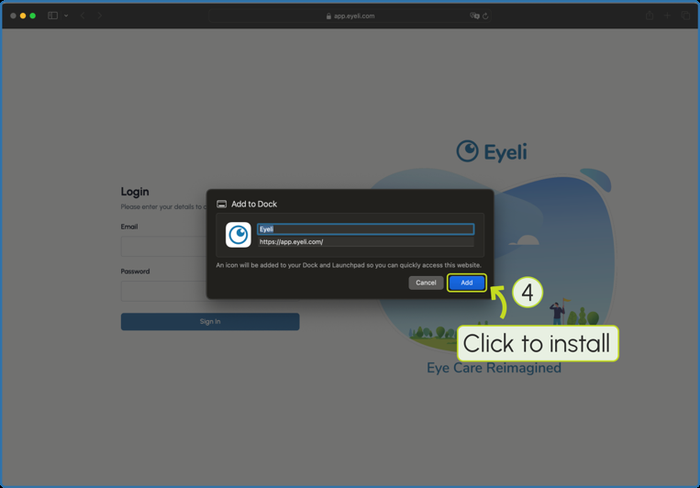
Task: Click the Login heading
Action: click(135, 192)
